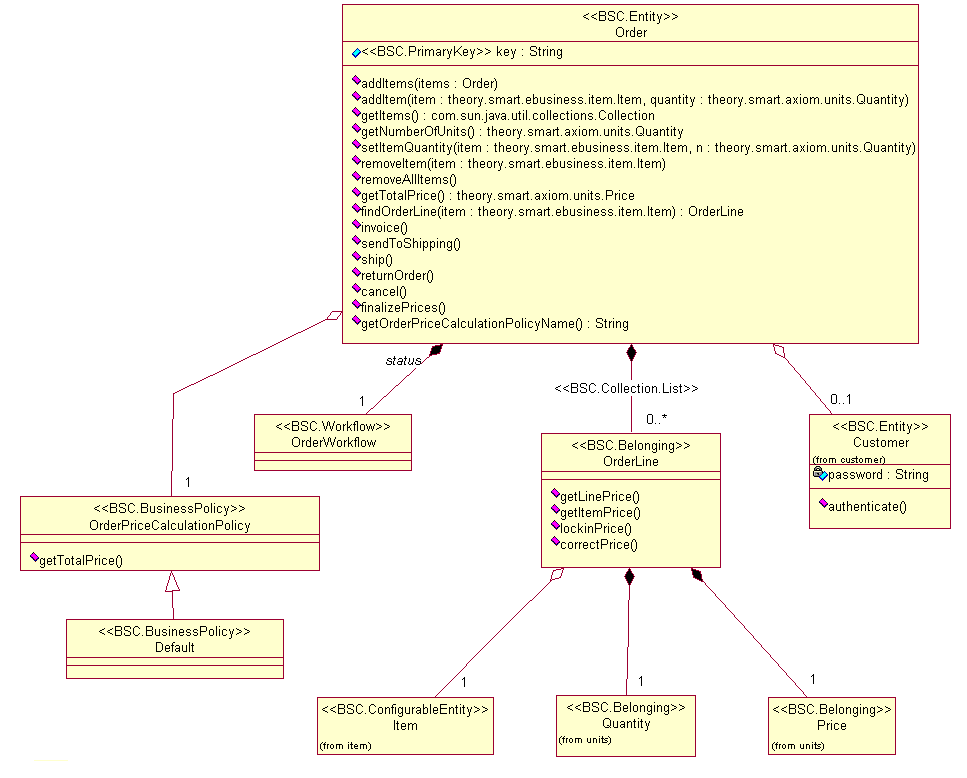967x778 pixels.
Task: Click getTotalPrice() in OrderPriceCalculationPolicy
Action: pyautogui.click(x=81, y=561)
